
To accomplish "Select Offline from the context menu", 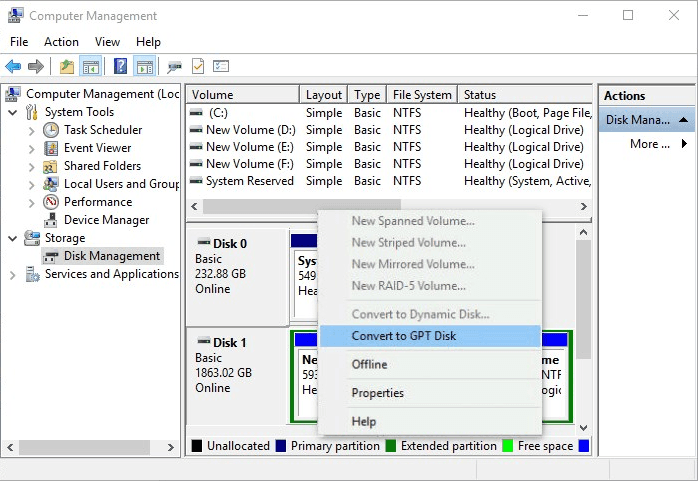I will pyautogui.click(x=369, y=364).
